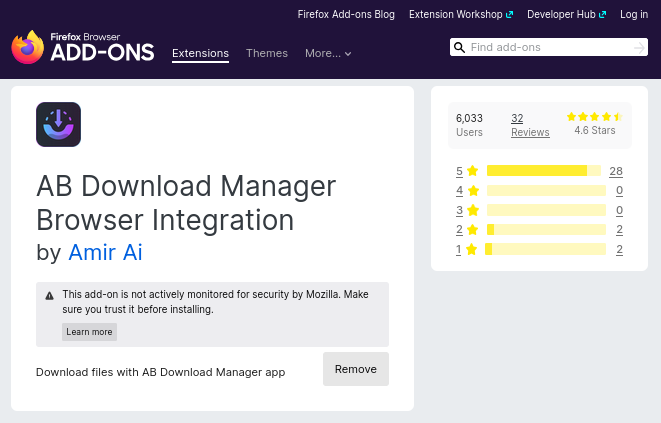Click the star icon in the 4-star row
The width and height of the screenshot is (661, 423).
coord(473,191)
